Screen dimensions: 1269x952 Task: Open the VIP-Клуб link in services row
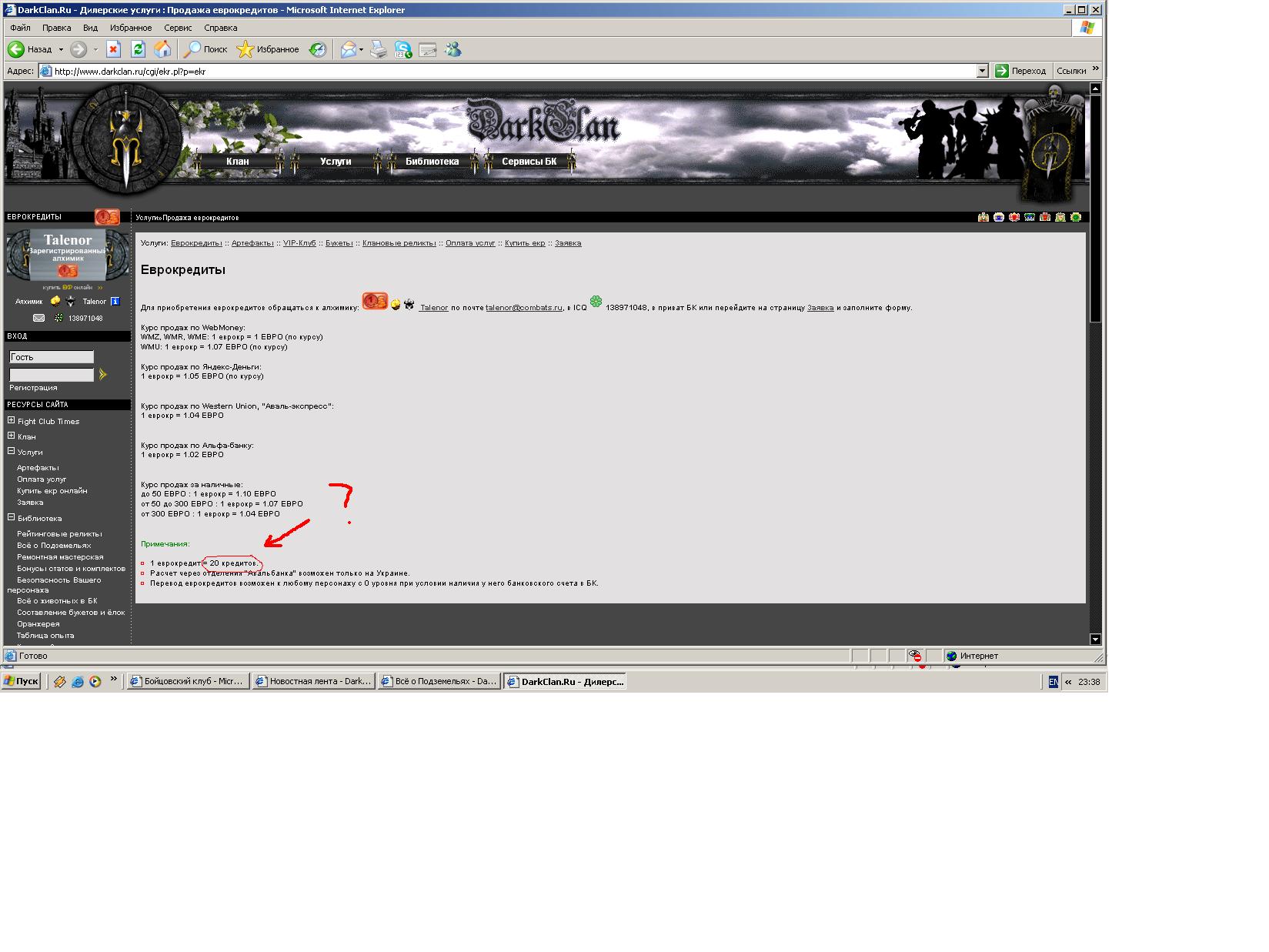pyautogui.click(x=299, y=243)
